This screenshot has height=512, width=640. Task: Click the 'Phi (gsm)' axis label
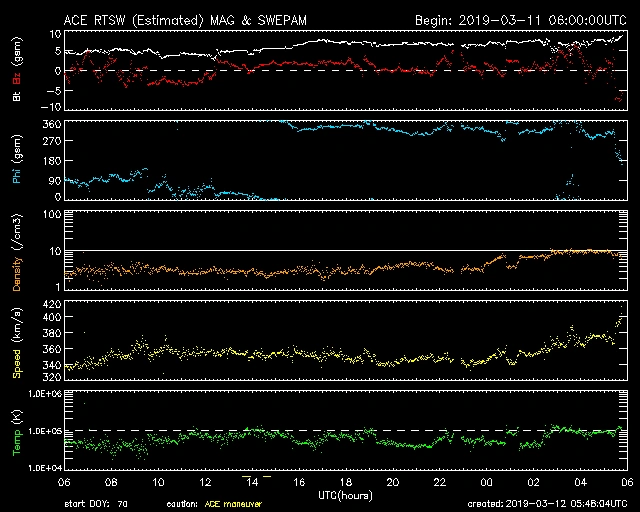coord(17,159)
